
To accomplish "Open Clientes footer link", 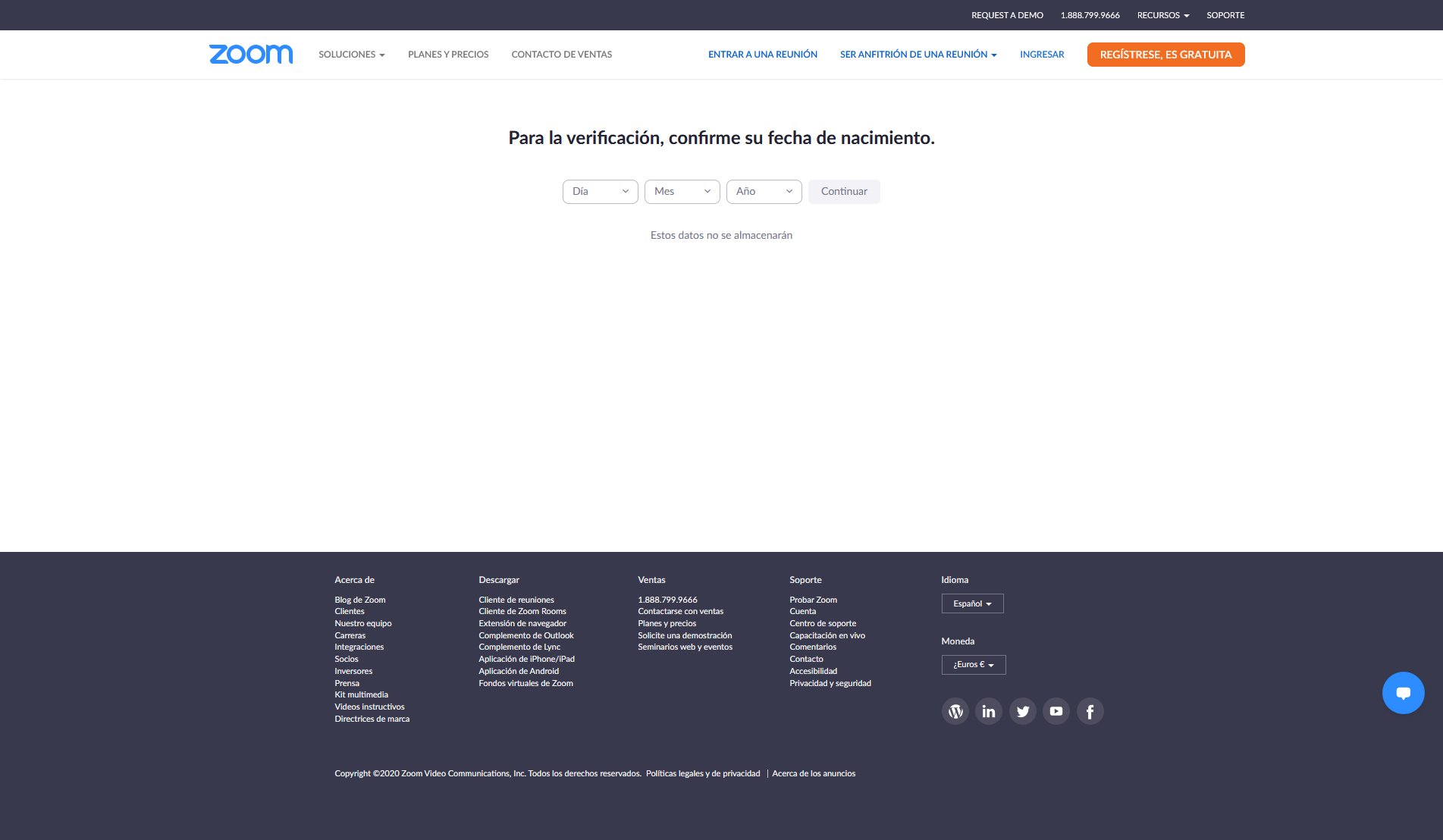I will pos(350,611).
